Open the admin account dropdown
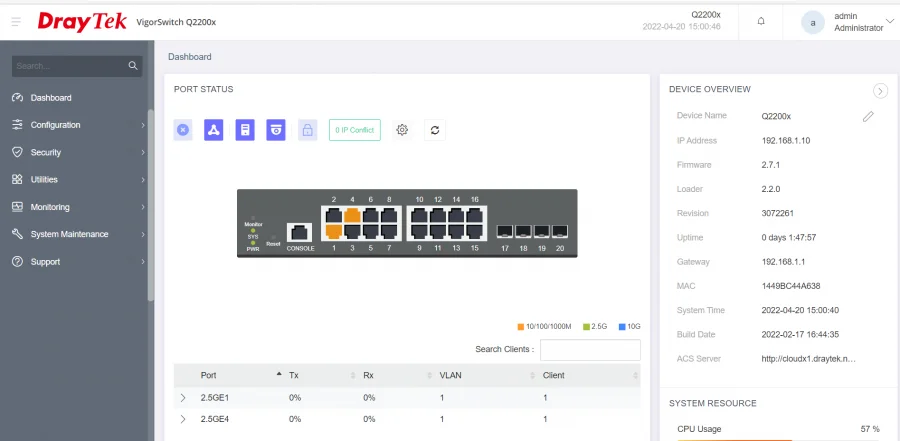 pos(889,21)
